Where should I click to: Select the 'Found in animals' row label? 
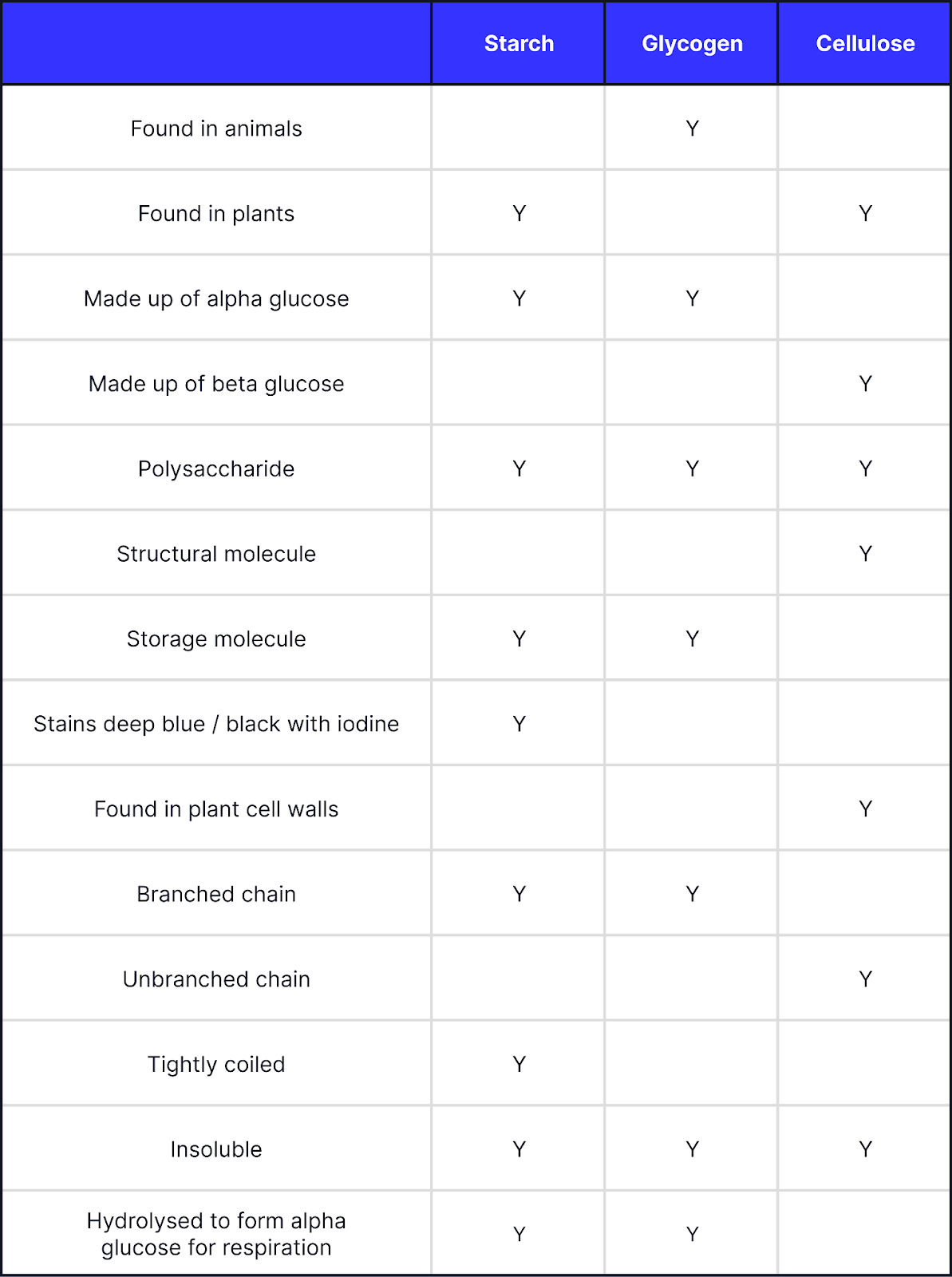(216, 128)
